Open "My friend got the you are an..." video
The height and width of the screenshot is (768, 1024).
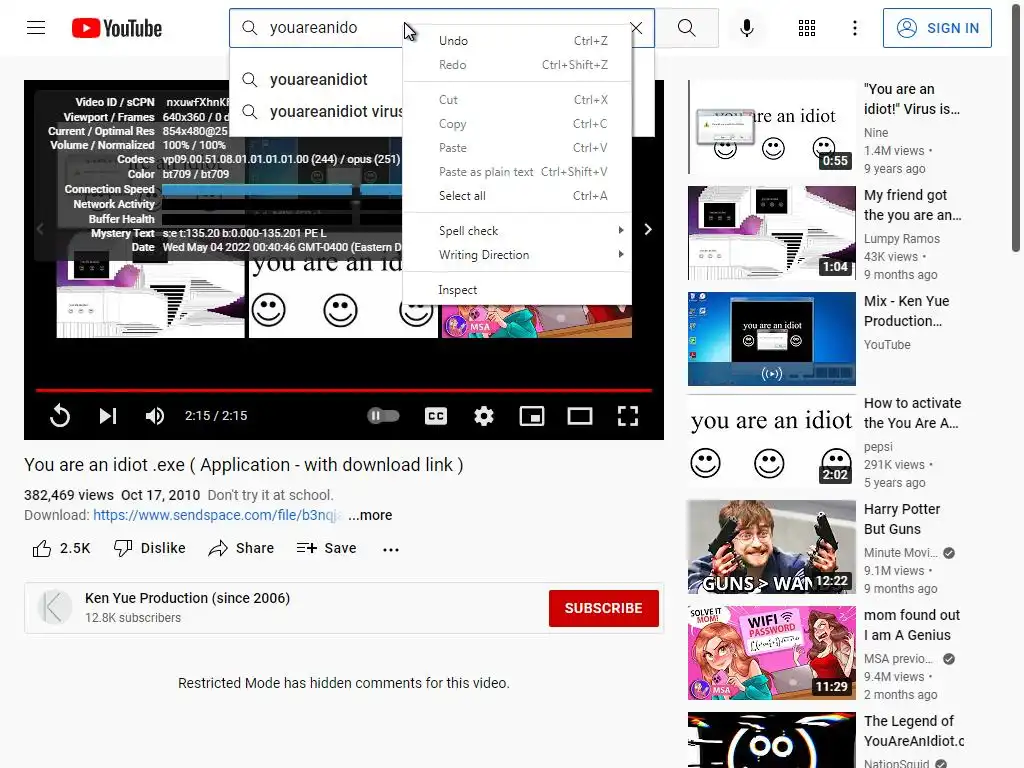pyautogui.click(x=912, y=205)
